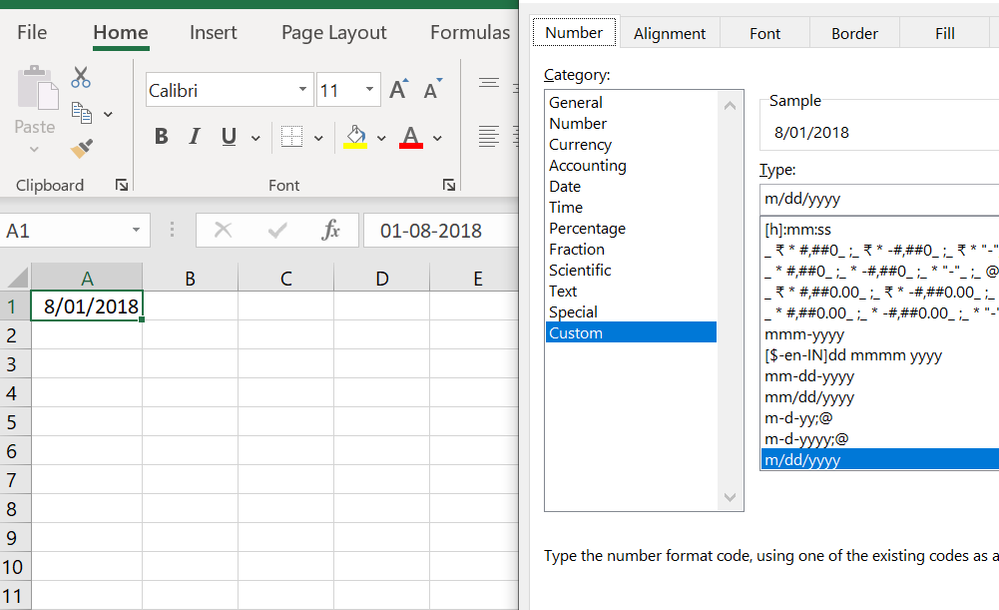Open Font settings dialog launcher
The height and width of the screenshot is (610, 999).
(449, 185)
